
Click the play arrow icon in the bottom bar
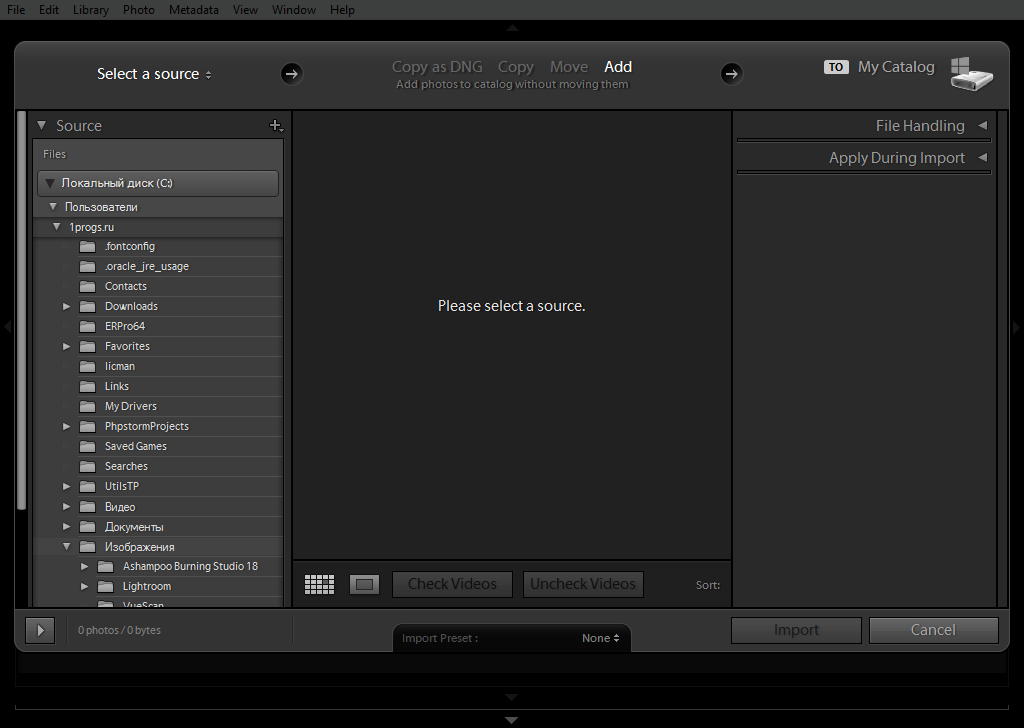coord(39,630)
